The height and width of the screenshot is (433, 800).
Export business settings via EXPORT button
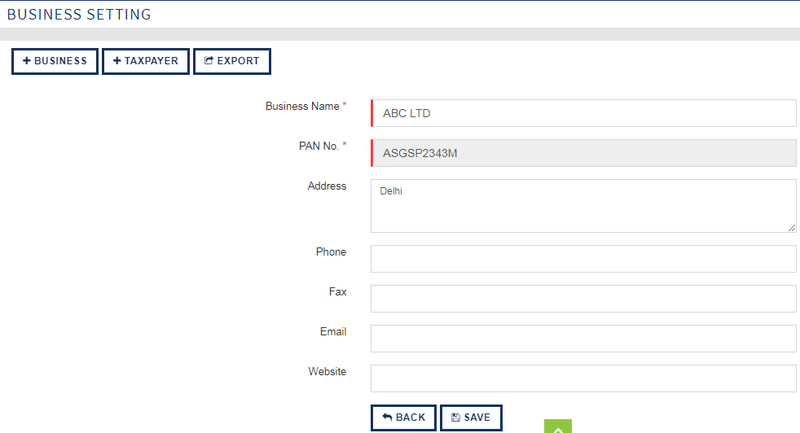click(232, 61)
